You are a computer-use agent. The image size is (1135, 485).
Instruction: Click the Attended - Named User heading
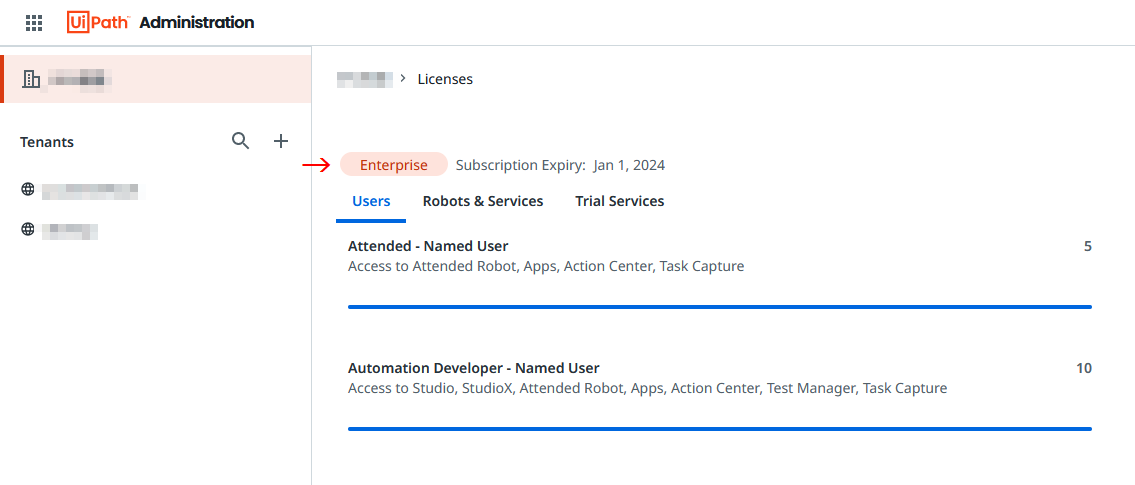click(x=428, y=246)
